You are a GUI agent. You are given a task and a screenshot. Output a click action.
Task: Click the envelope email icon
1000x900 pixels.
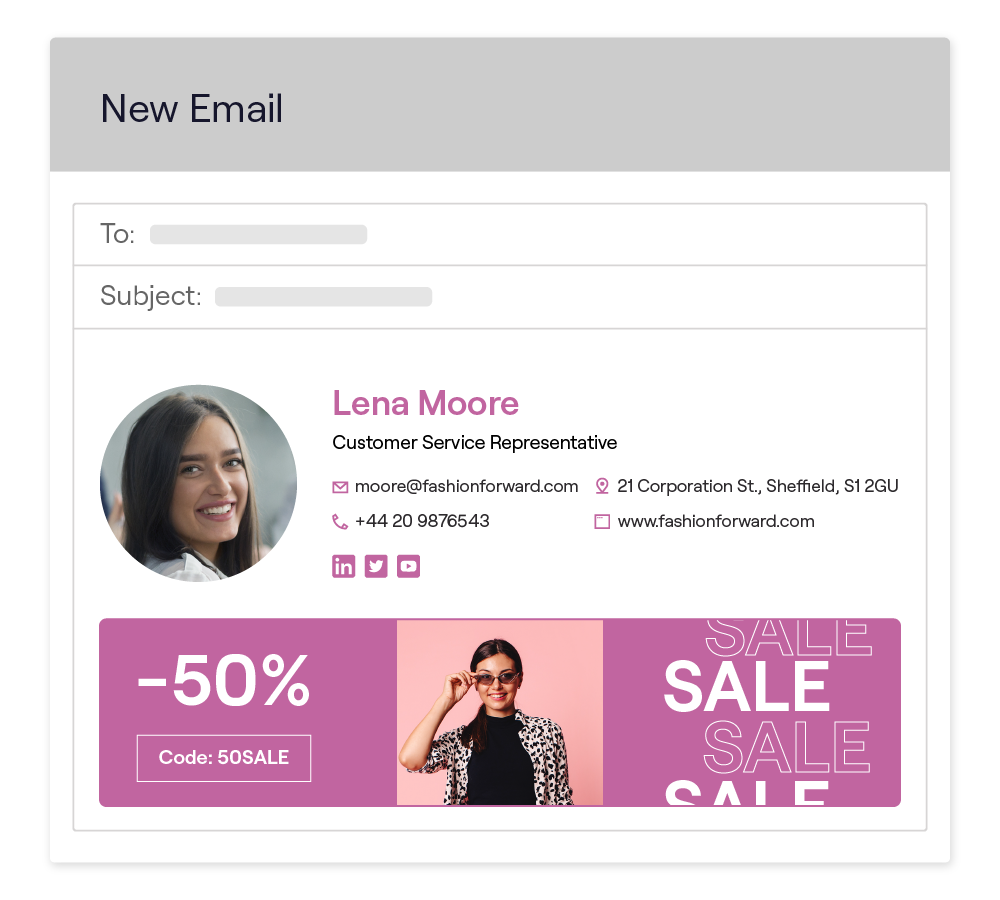click(340, 487)
